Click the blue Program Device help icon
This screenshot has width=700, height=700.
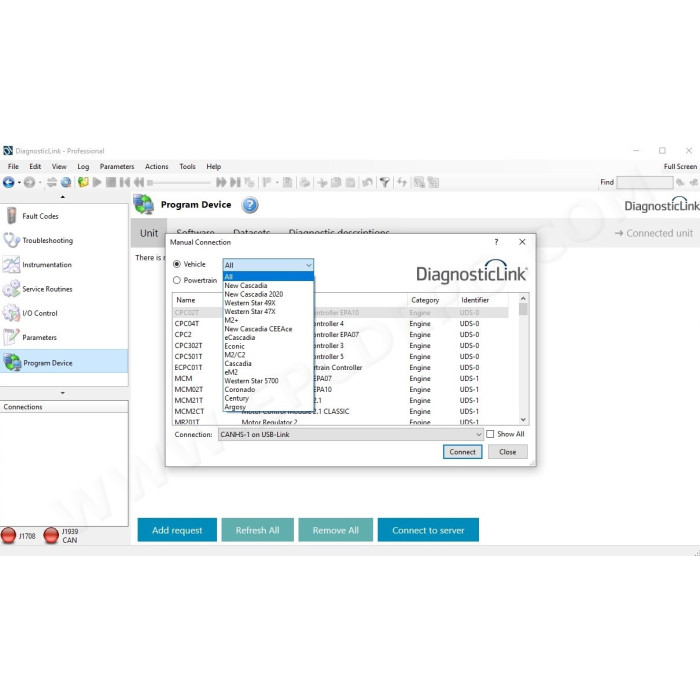coord(250,205)
